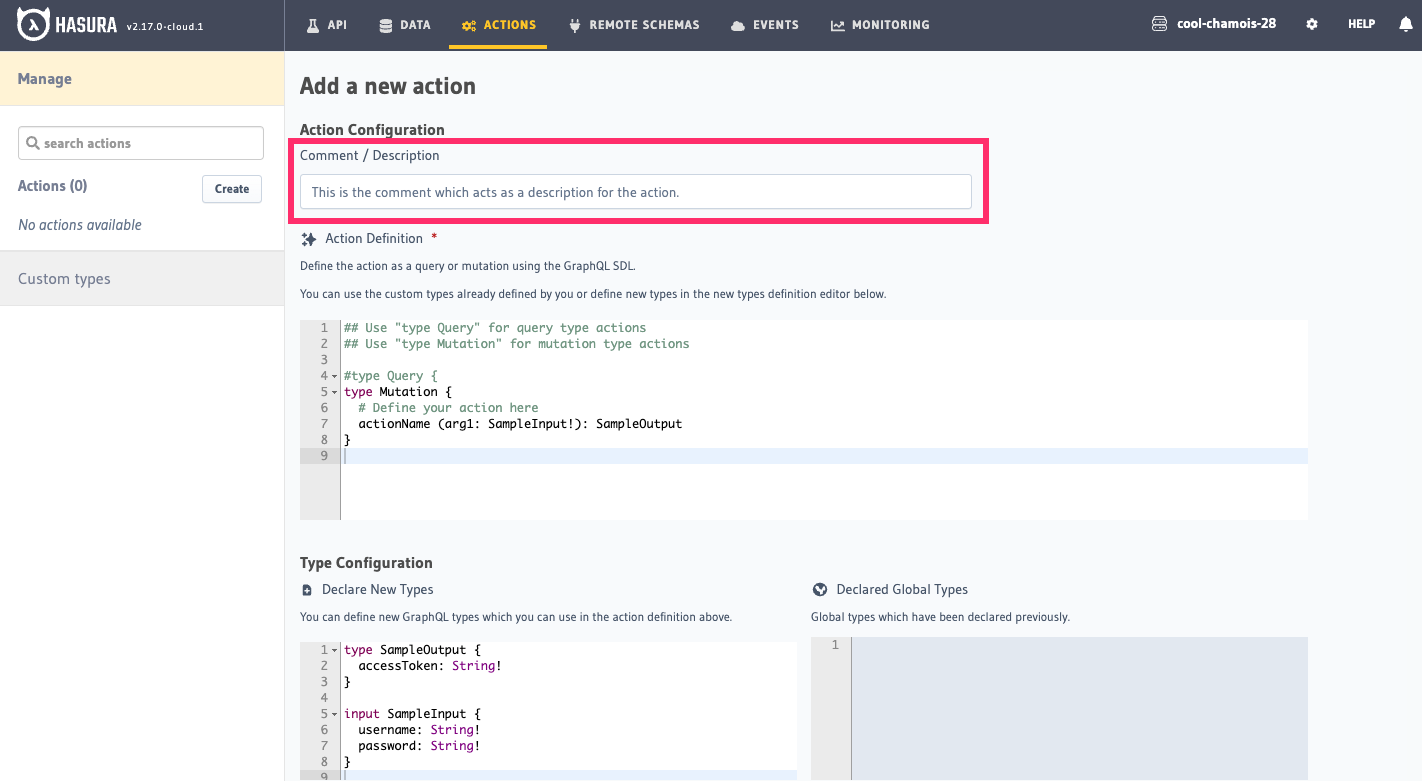1422x781 pixels.
Task: Go to the REMOTE SCHEMAS tab
Action: click(633, 25)
